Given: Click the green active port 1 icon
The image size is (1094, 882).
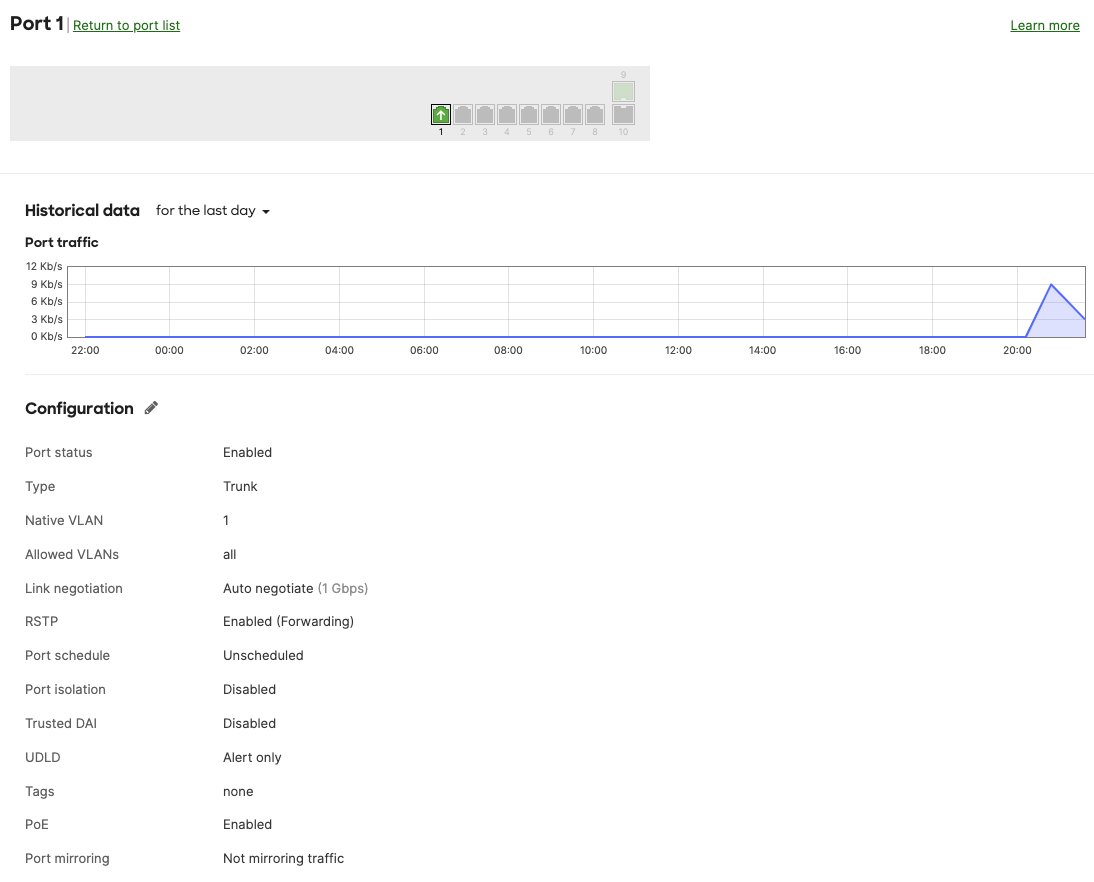Looking at the screenshot, I should coord(440,114).
